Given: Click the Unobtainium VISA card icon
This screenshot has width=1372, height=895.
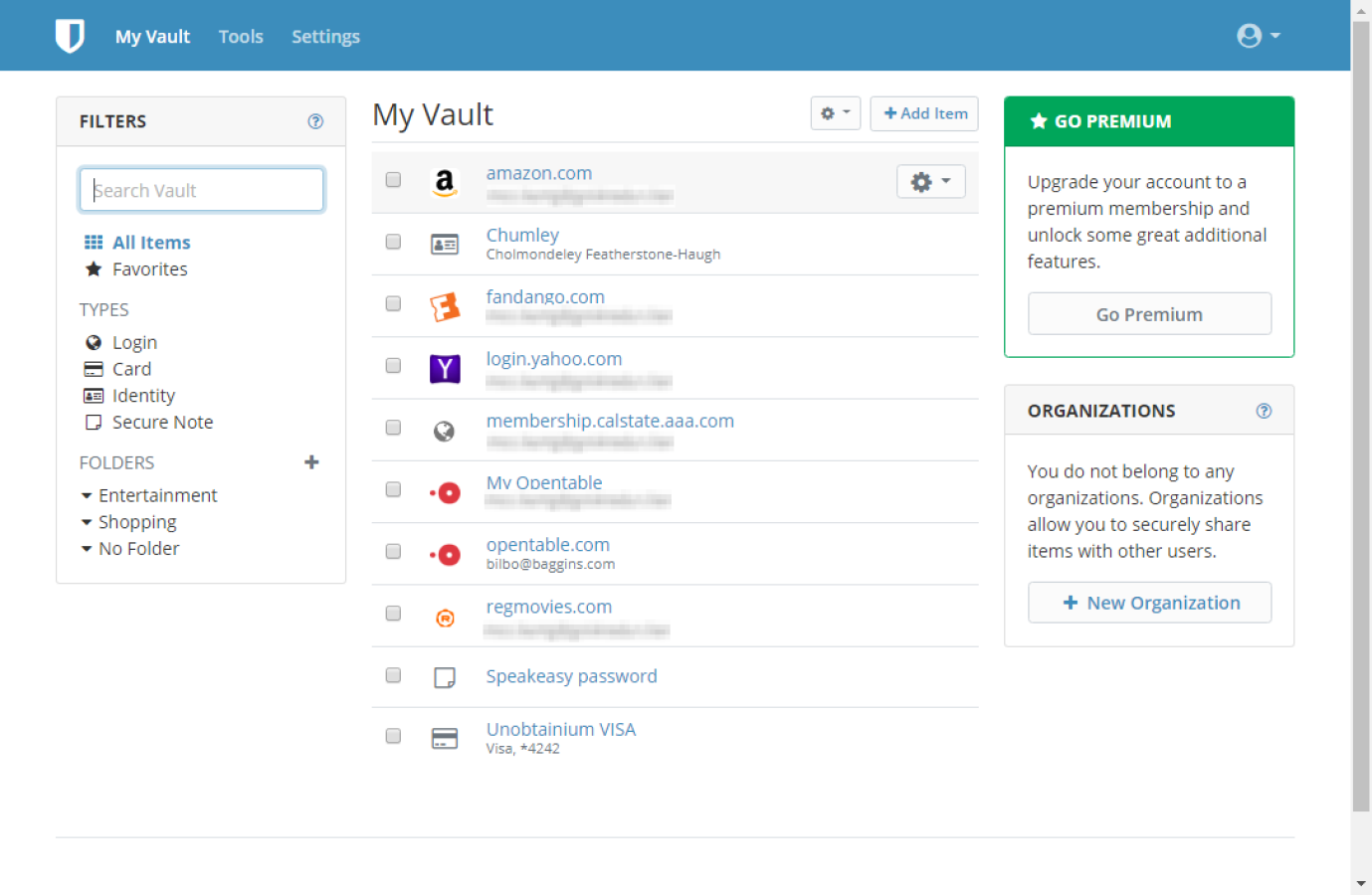Looking at the screenshot, I should click(445, 738).
